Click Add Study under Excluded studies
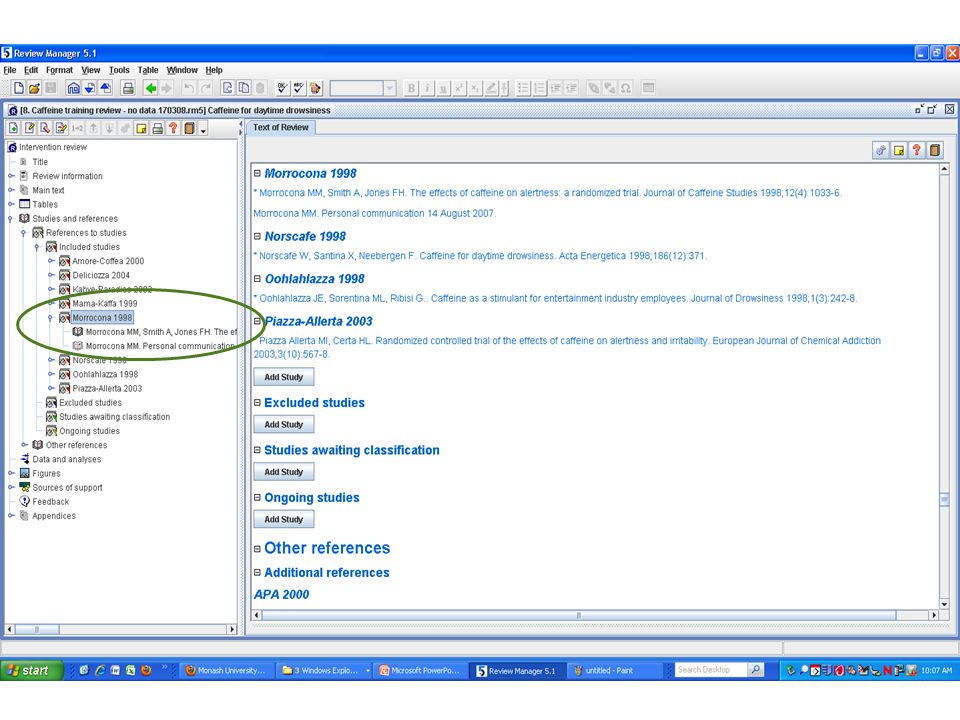 pos(283,424)
